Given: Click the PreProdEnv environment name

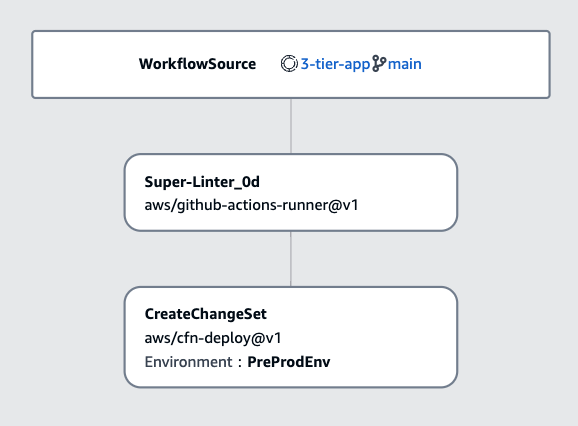Looking at the screenshot, I should coord(289,362).
